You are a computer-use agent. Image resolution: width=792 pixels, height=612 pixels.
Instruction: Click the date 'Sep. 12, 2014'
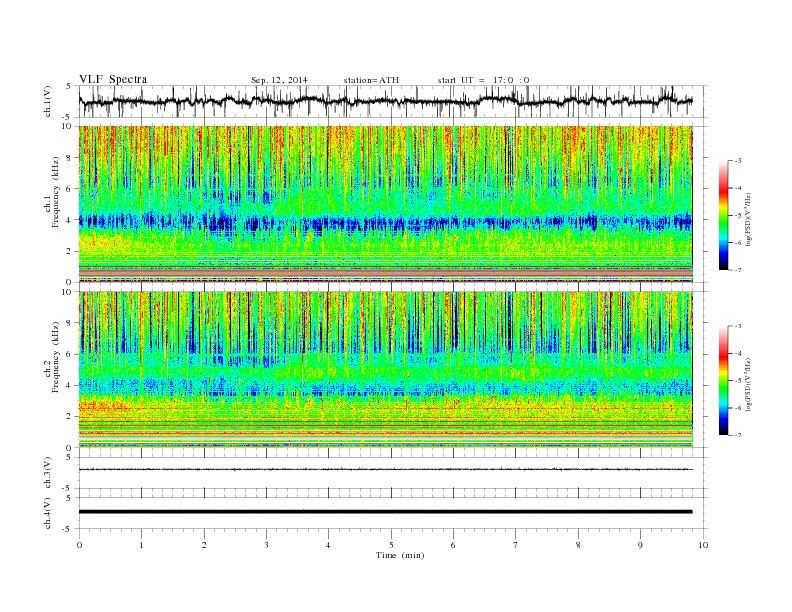279,80
